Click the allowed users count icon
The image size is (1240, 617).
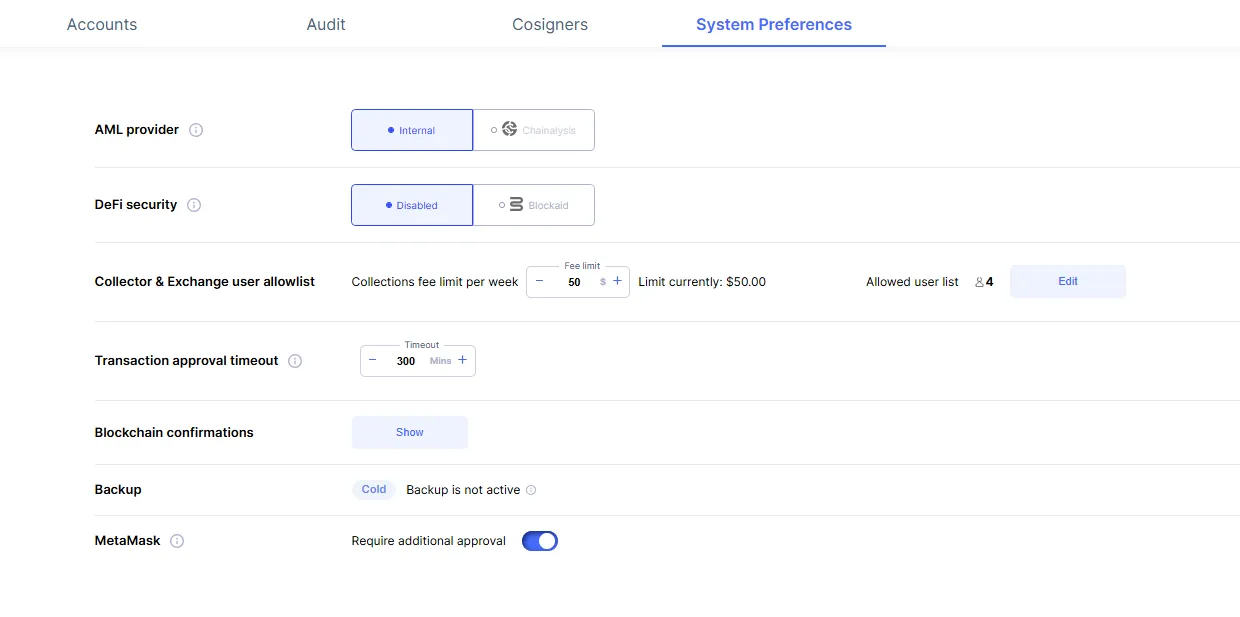click(980, 282)
